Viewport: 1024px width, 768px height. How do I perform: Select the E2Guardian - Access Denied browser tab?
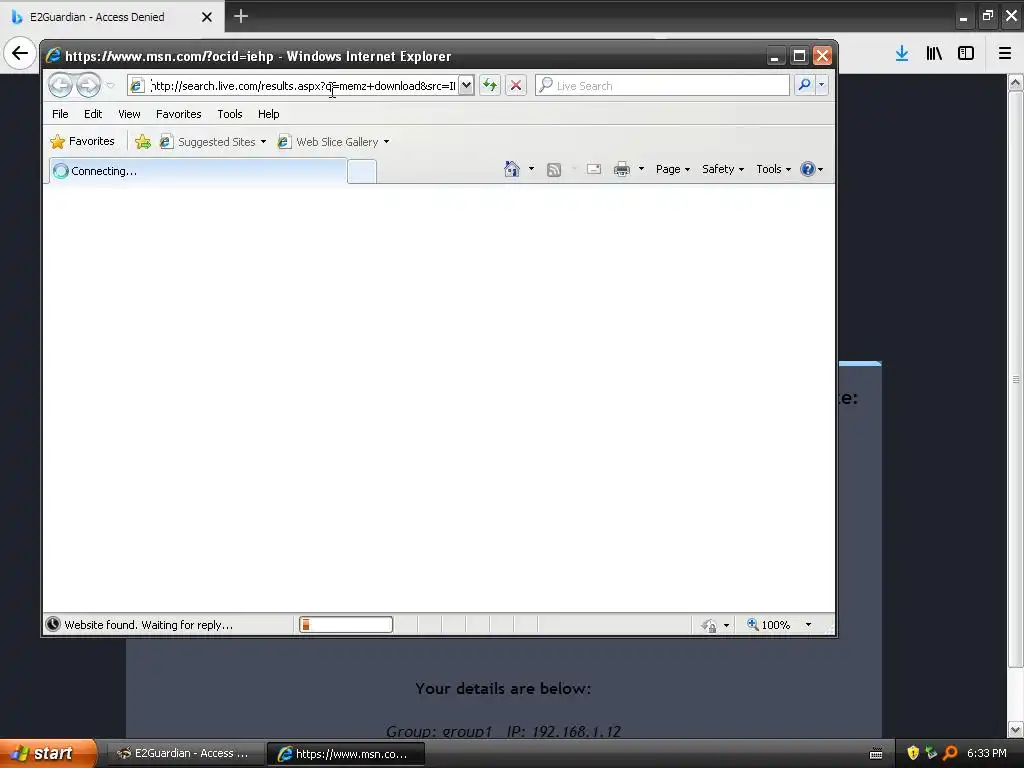(111, 16)
